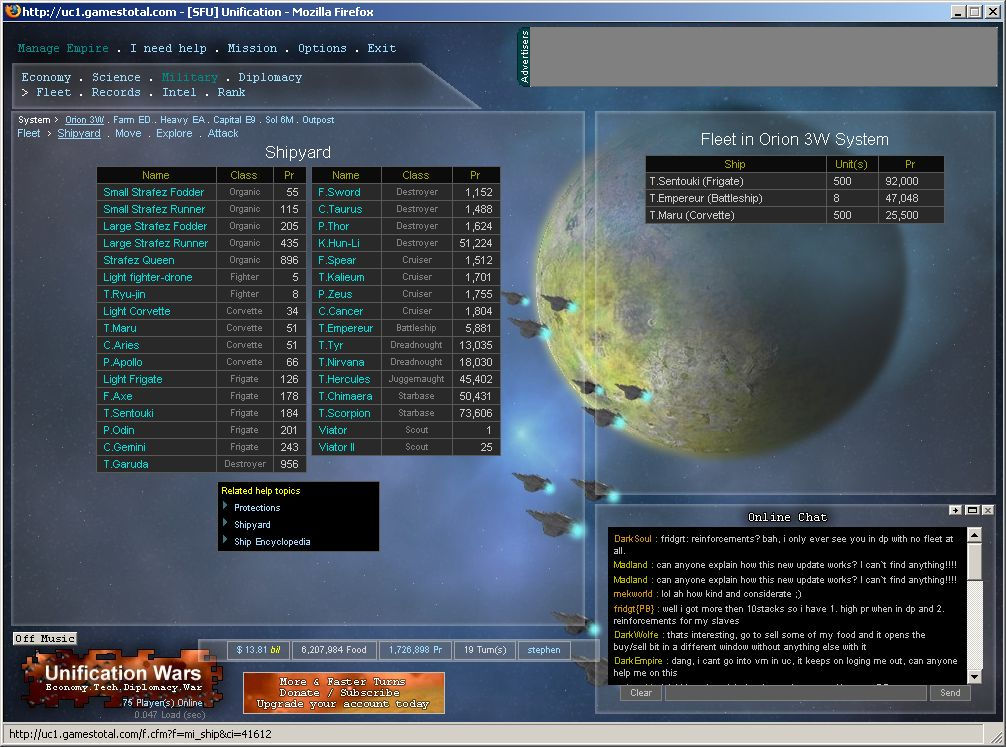Click the Donate / Subscribe upgrade banner
The image size is (1006, 747).
343,693
